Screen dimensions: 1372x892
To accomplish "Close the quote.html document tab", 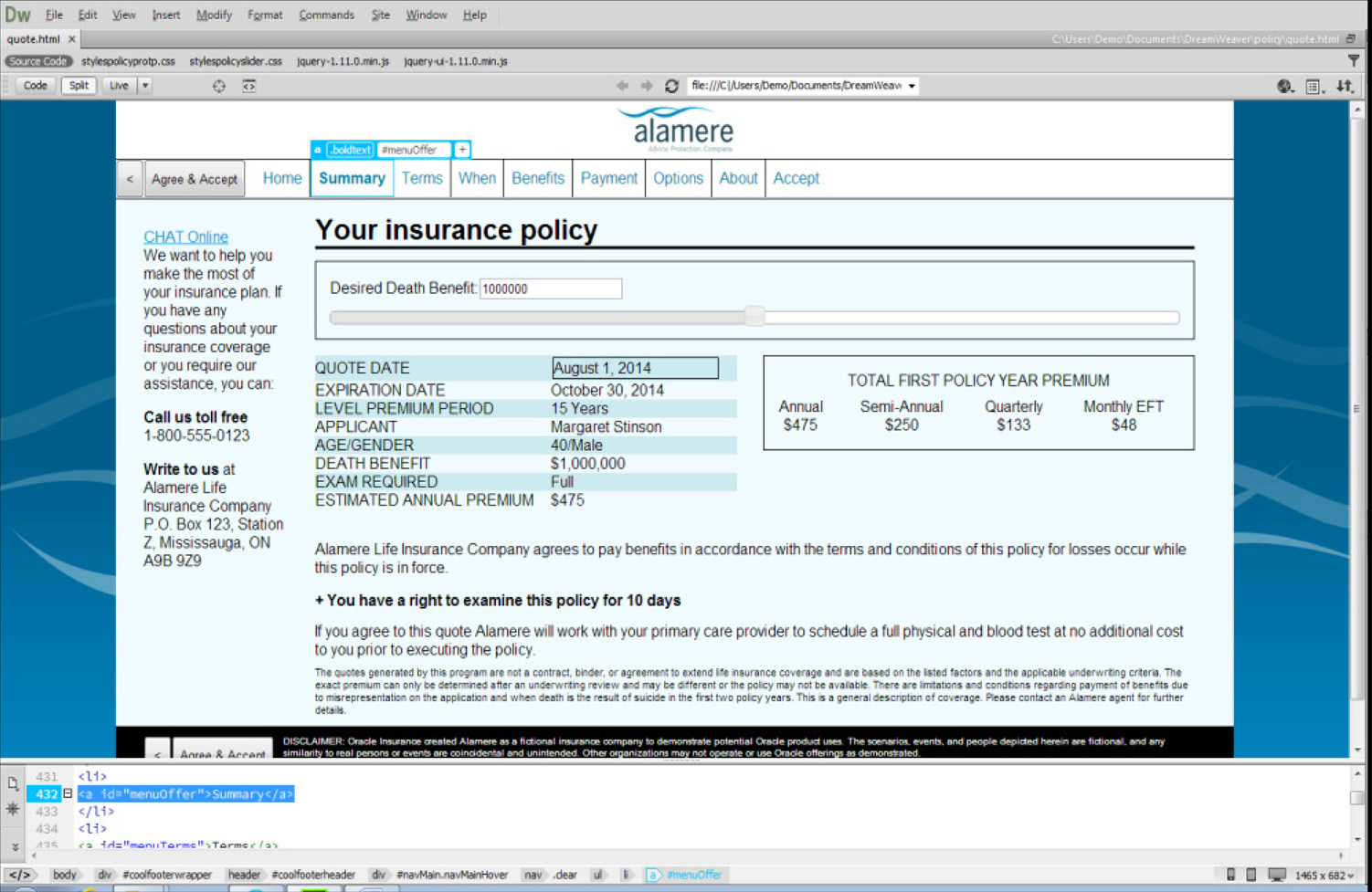I will click(72, 39).
